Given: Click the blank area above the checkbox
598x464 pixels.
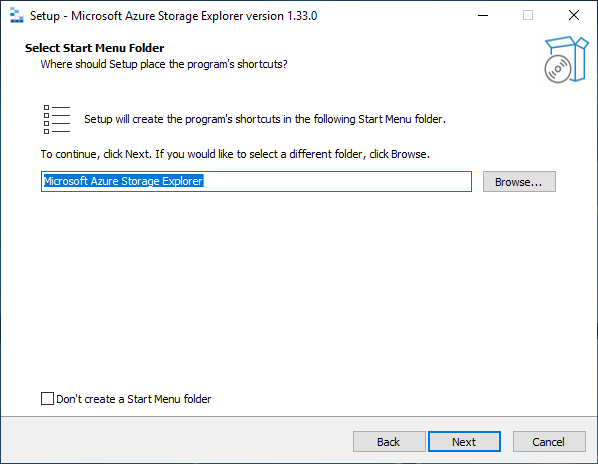Looking at the screenshot, I should (x=297, y=290).
